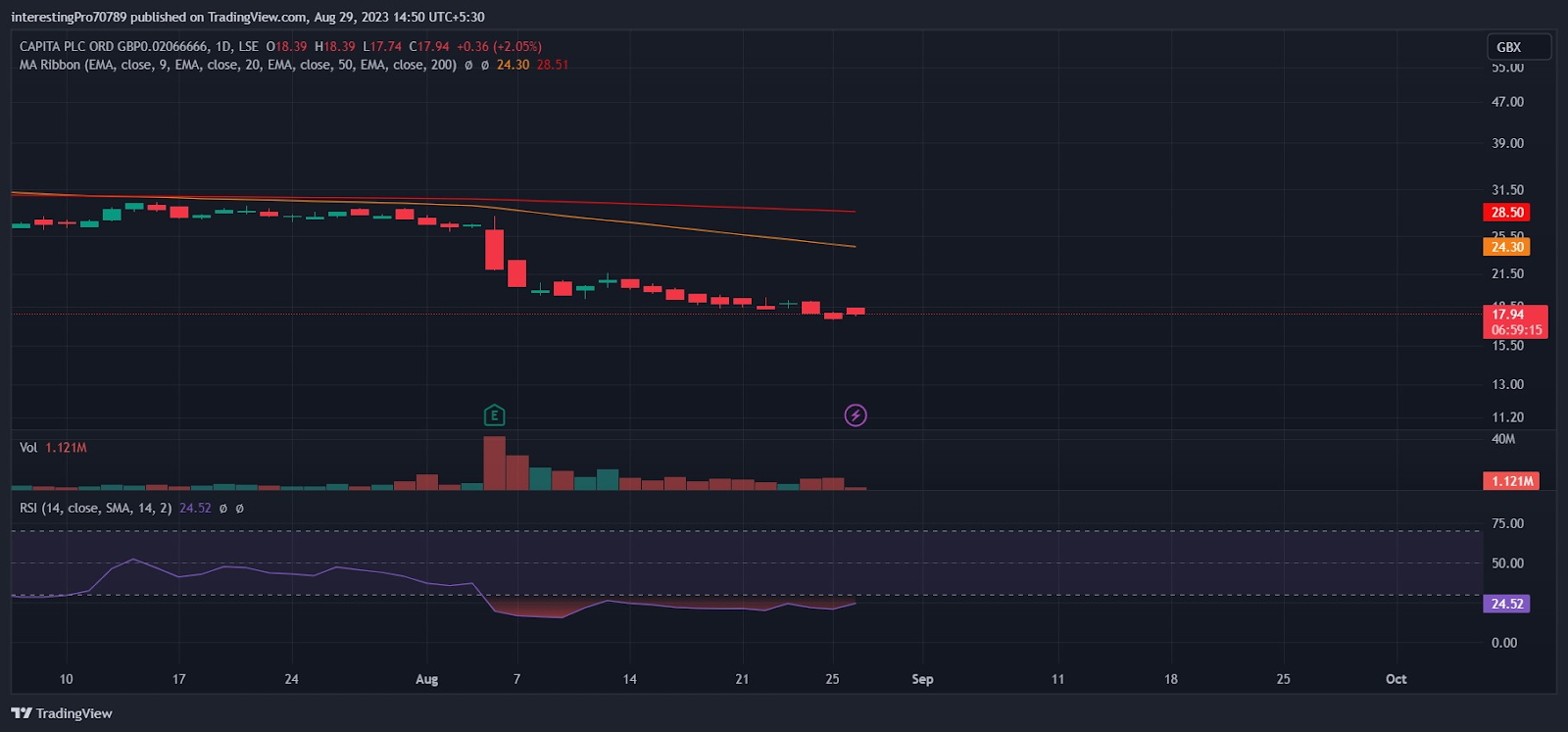Click the Aug label on the time axis
The height and width of the screenshot is (732, 1568).
click(427, 679)
